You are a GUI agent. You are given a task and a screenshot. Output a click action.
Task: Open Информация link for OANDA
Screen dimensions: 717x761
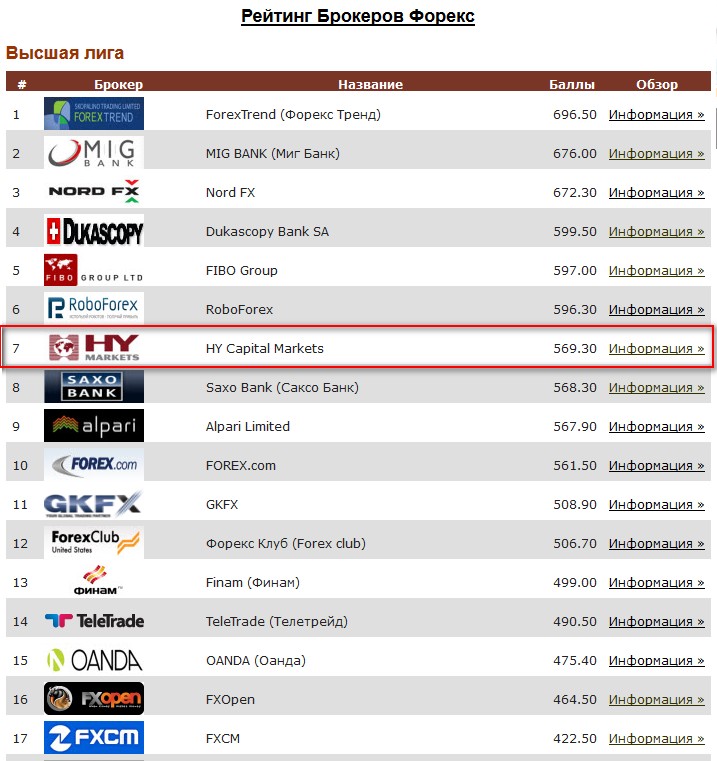(656, 661)
